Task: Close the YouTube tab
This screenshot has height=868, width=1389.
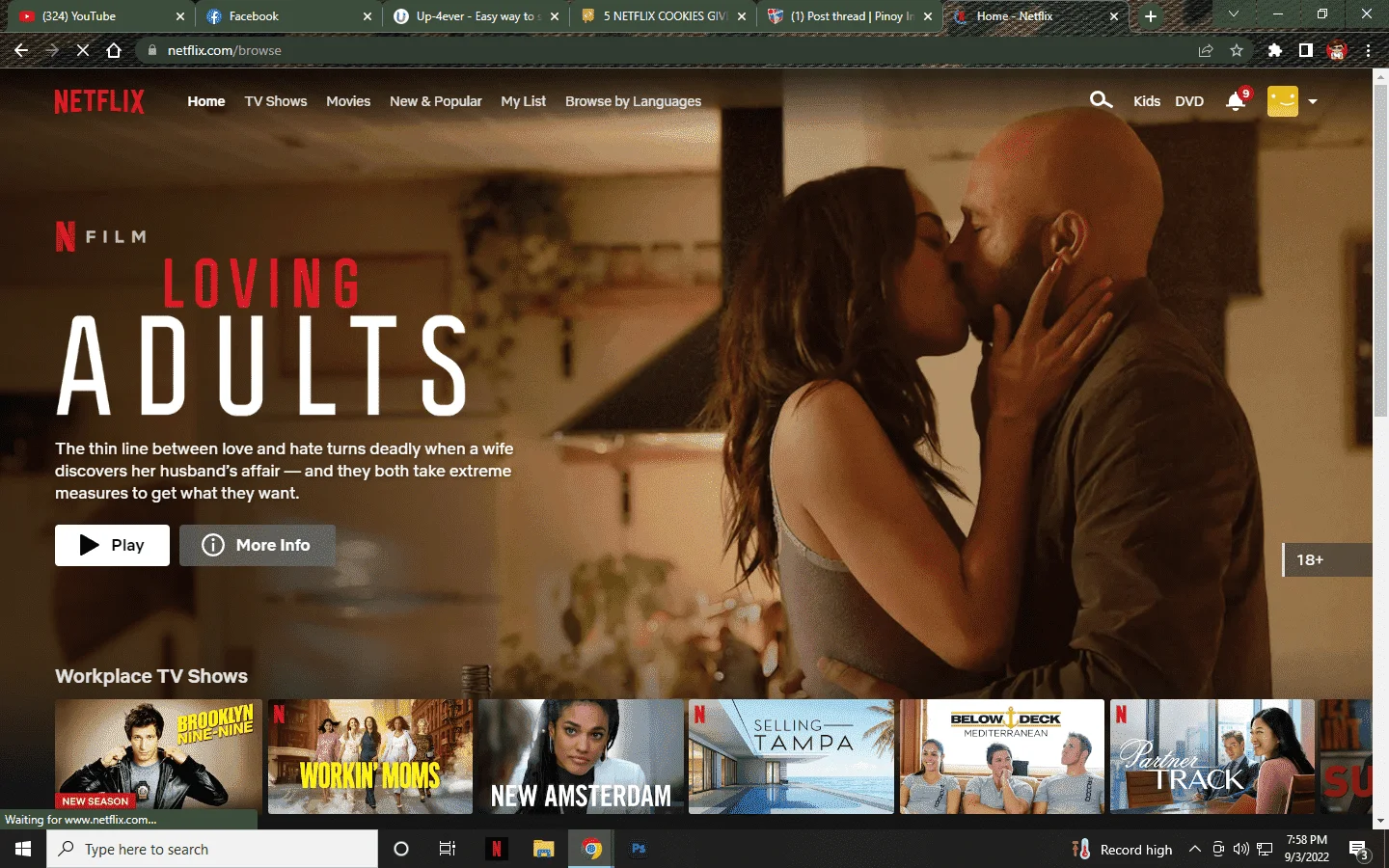Action: tap(179, 16)
